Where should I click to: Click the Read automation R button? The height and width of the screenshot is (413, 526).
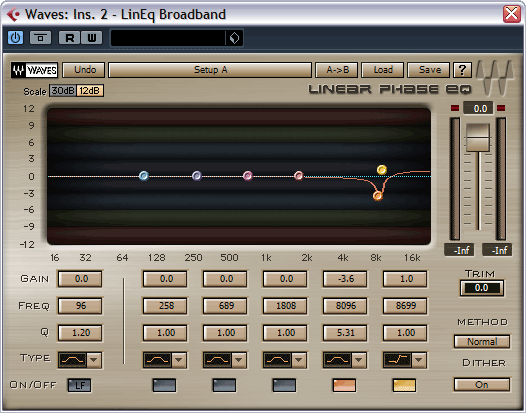coord(69,38)
